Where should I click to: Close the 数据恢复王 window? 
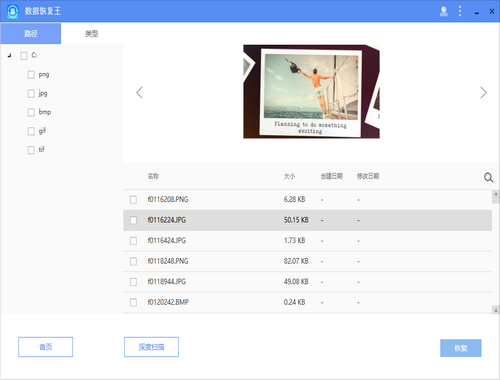point(492,11)
